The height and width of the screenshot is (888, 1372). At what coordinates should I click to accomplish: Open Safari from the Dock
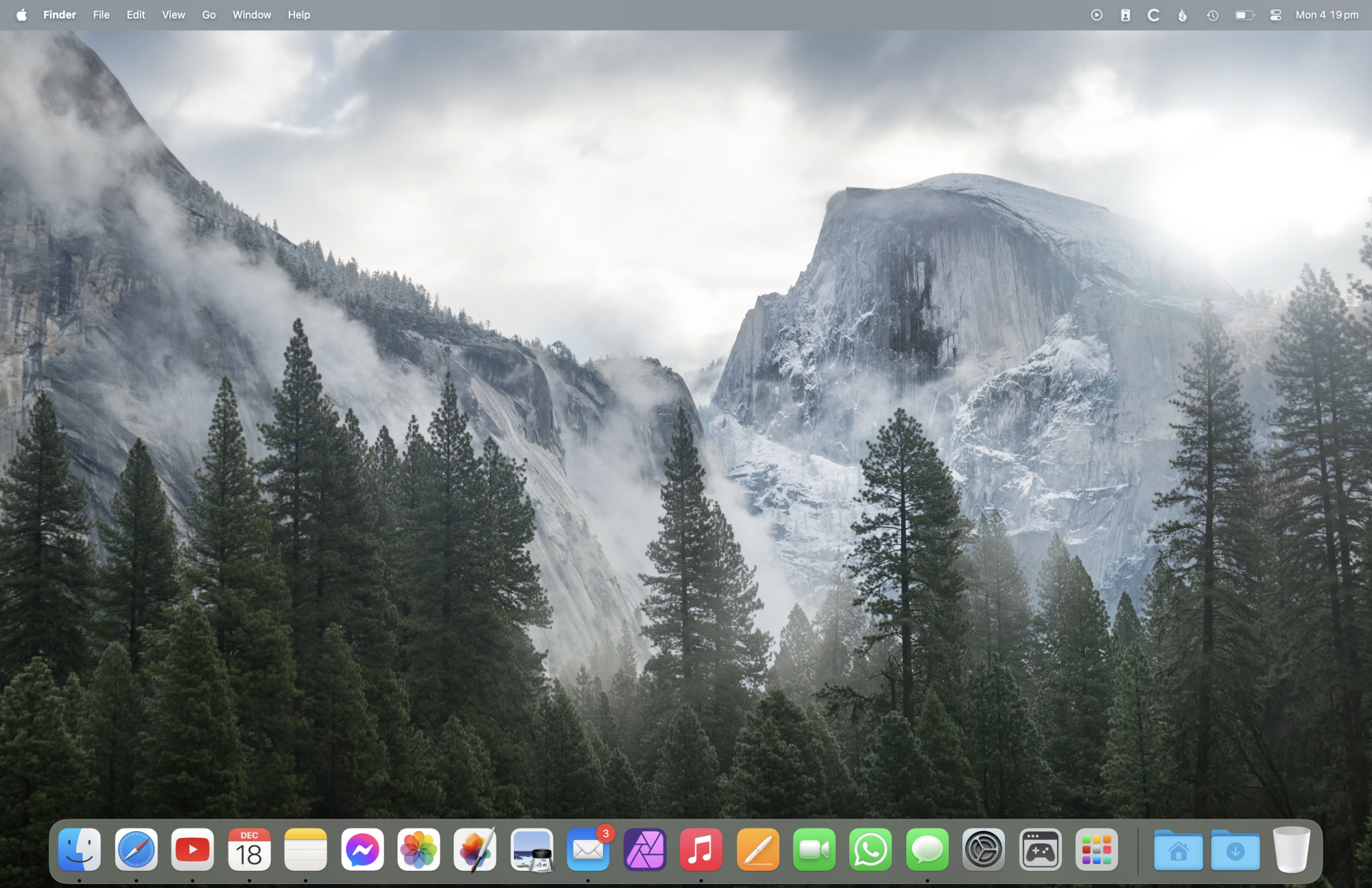pyautogui.click(x=136, y=850)
